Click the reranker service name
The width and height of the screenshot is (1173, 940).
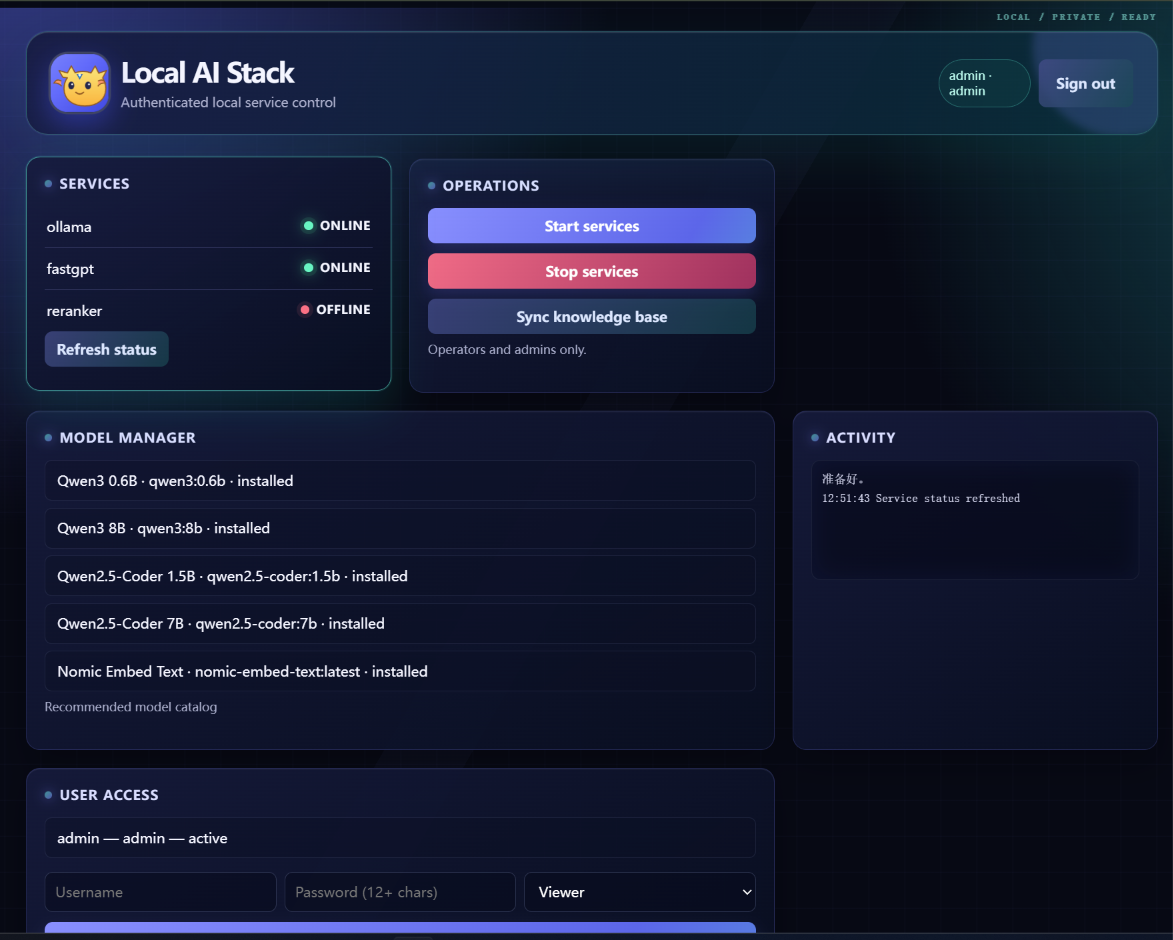[74, 310]
